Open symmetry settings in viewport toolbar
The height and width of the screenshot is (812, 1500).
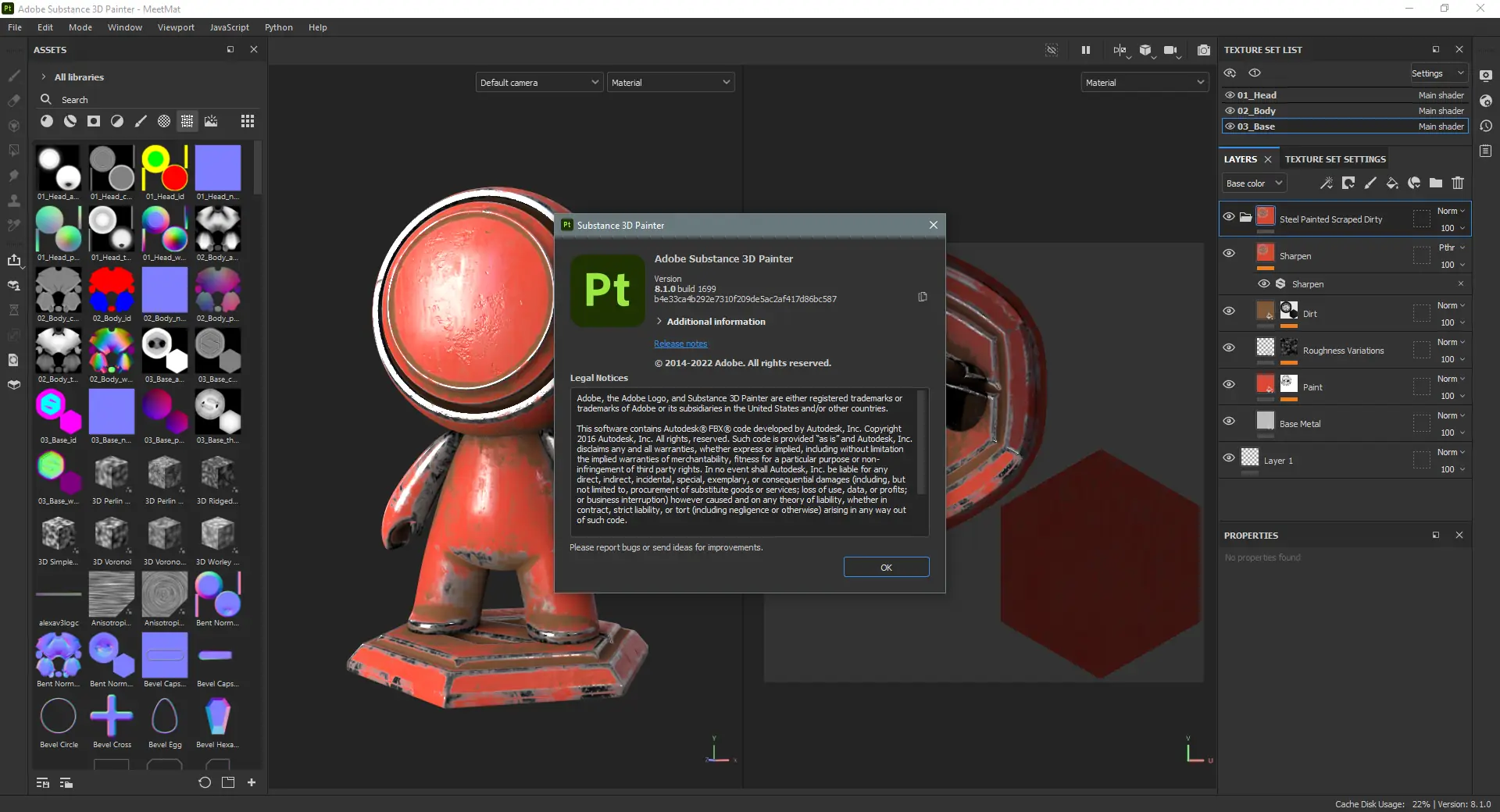click(x=1120, y=50)
